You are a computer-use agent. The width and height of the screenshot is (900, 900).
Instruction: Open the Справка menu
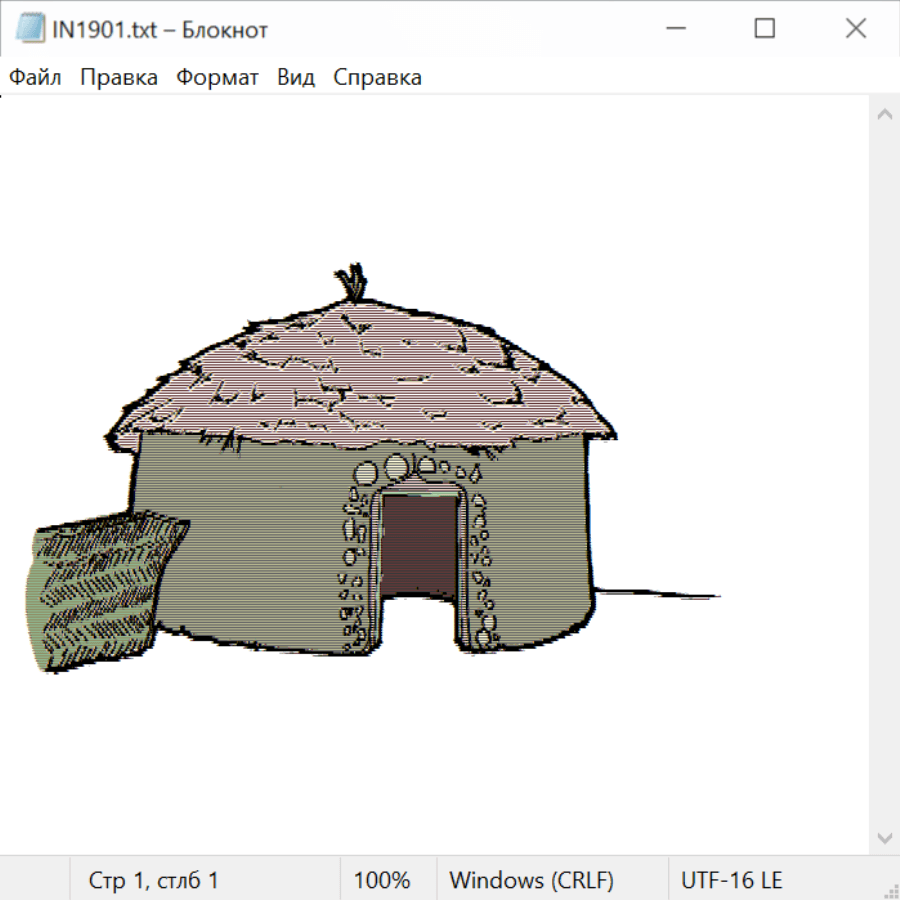point(377,78)
